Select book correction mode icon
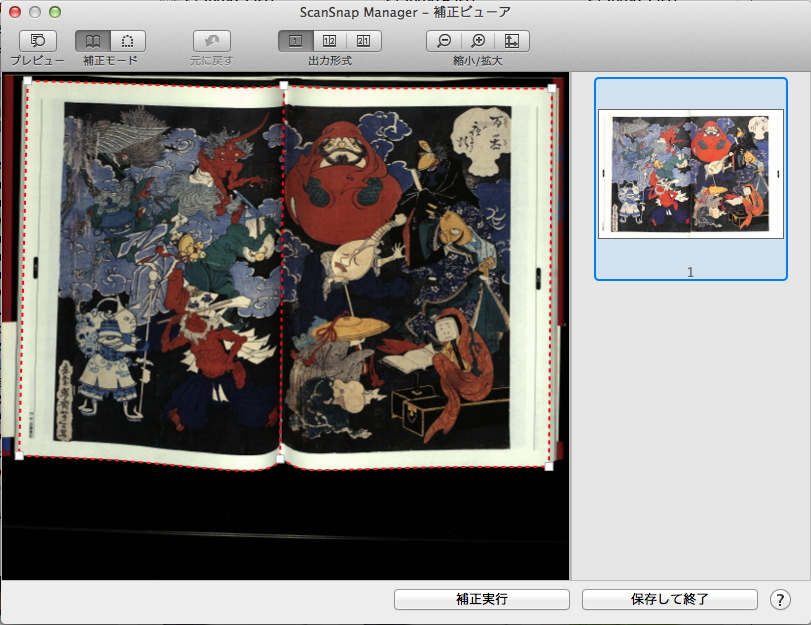The width and height of the screenshot is (811, 625). point(93,41)
